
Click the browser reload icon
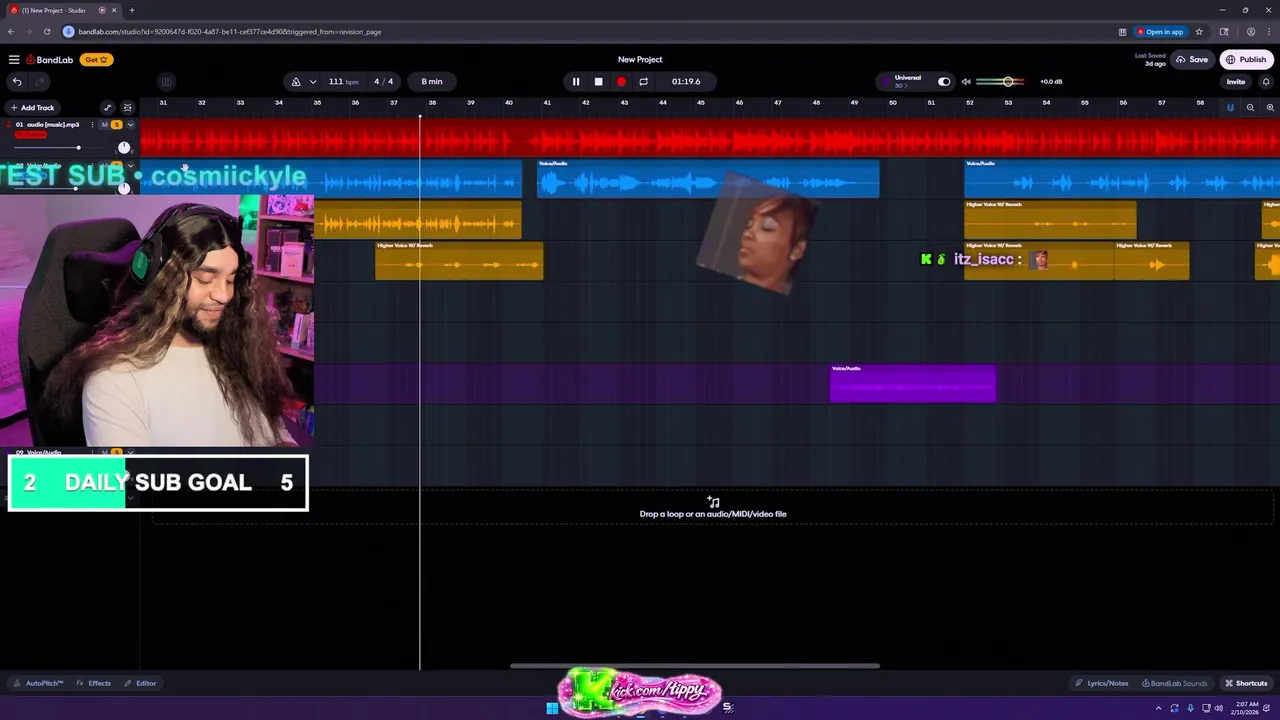[x=47, y=32]
